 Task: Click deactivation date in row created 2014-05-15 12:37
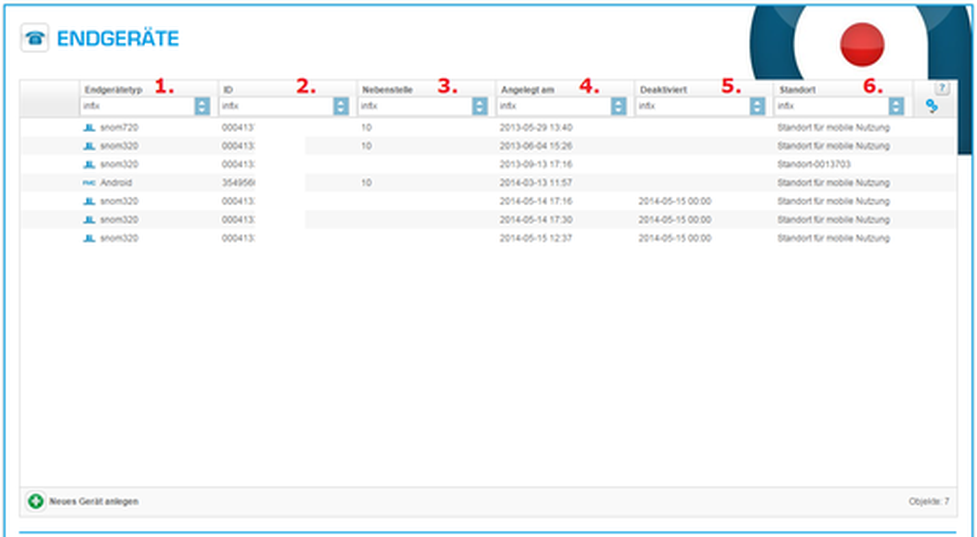coord(675,239)
